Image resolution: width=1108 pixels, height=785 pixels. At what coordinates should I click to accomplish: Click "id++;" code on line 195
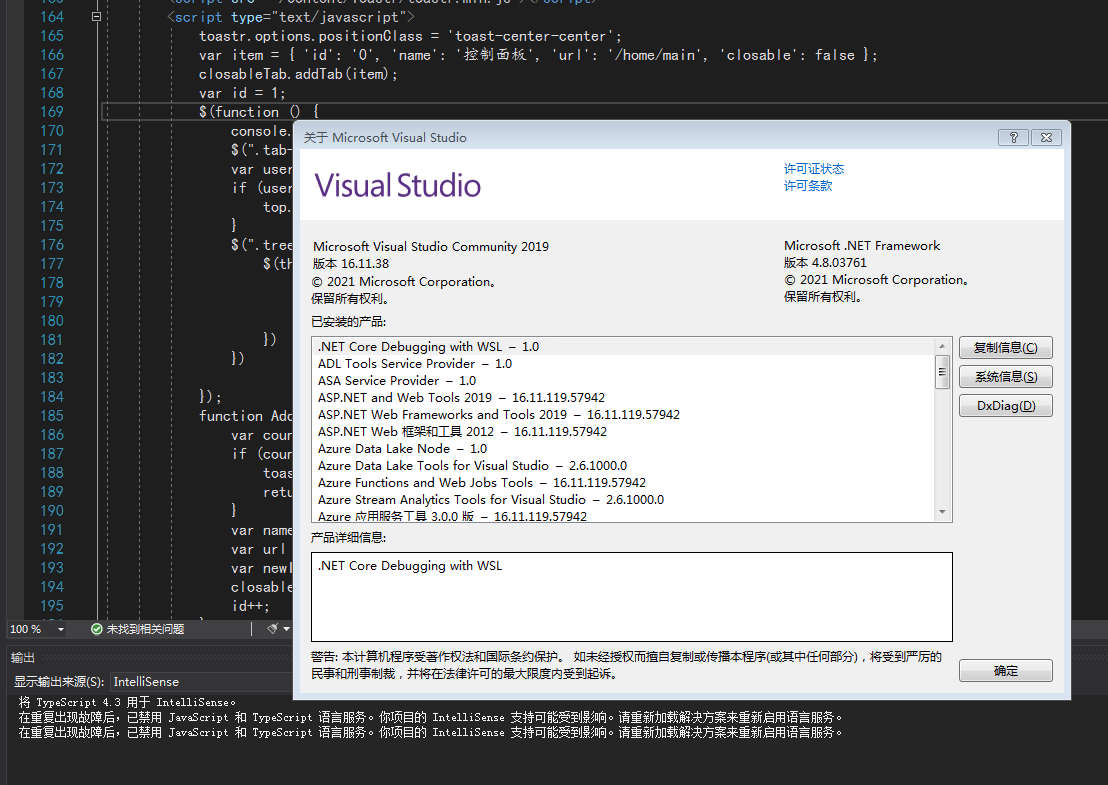point(250,606)
